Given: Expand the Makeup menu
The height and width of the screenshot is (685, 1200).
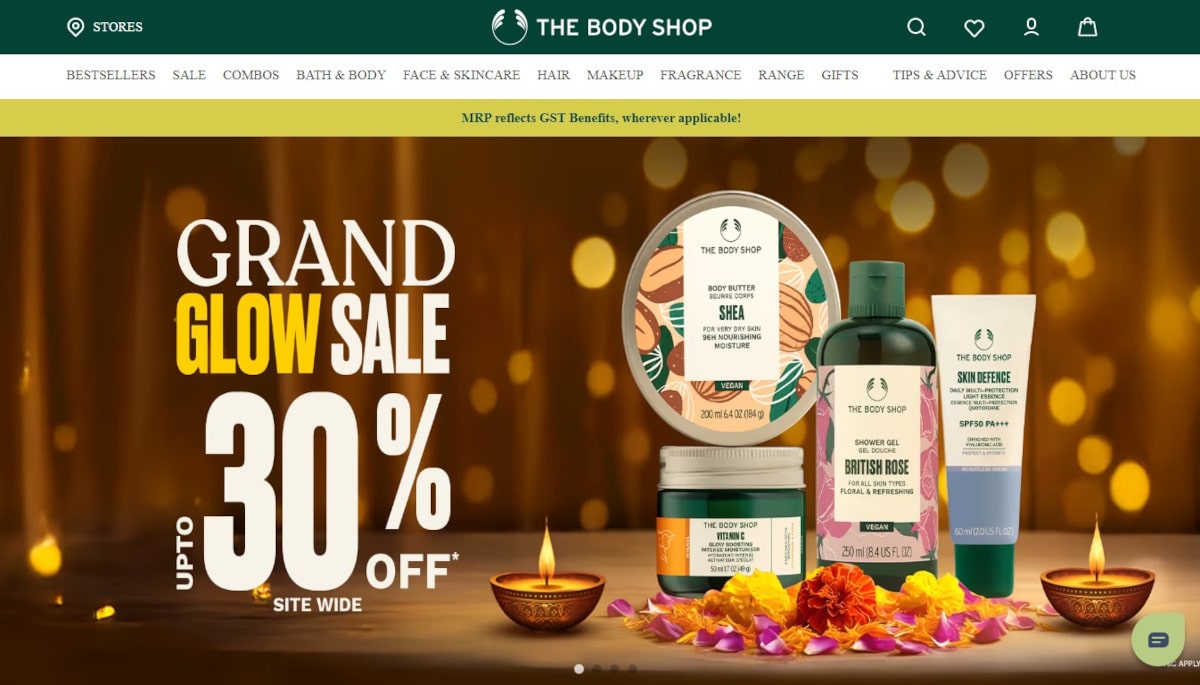Looking at the screenshot, I should (x=615, y=75).
